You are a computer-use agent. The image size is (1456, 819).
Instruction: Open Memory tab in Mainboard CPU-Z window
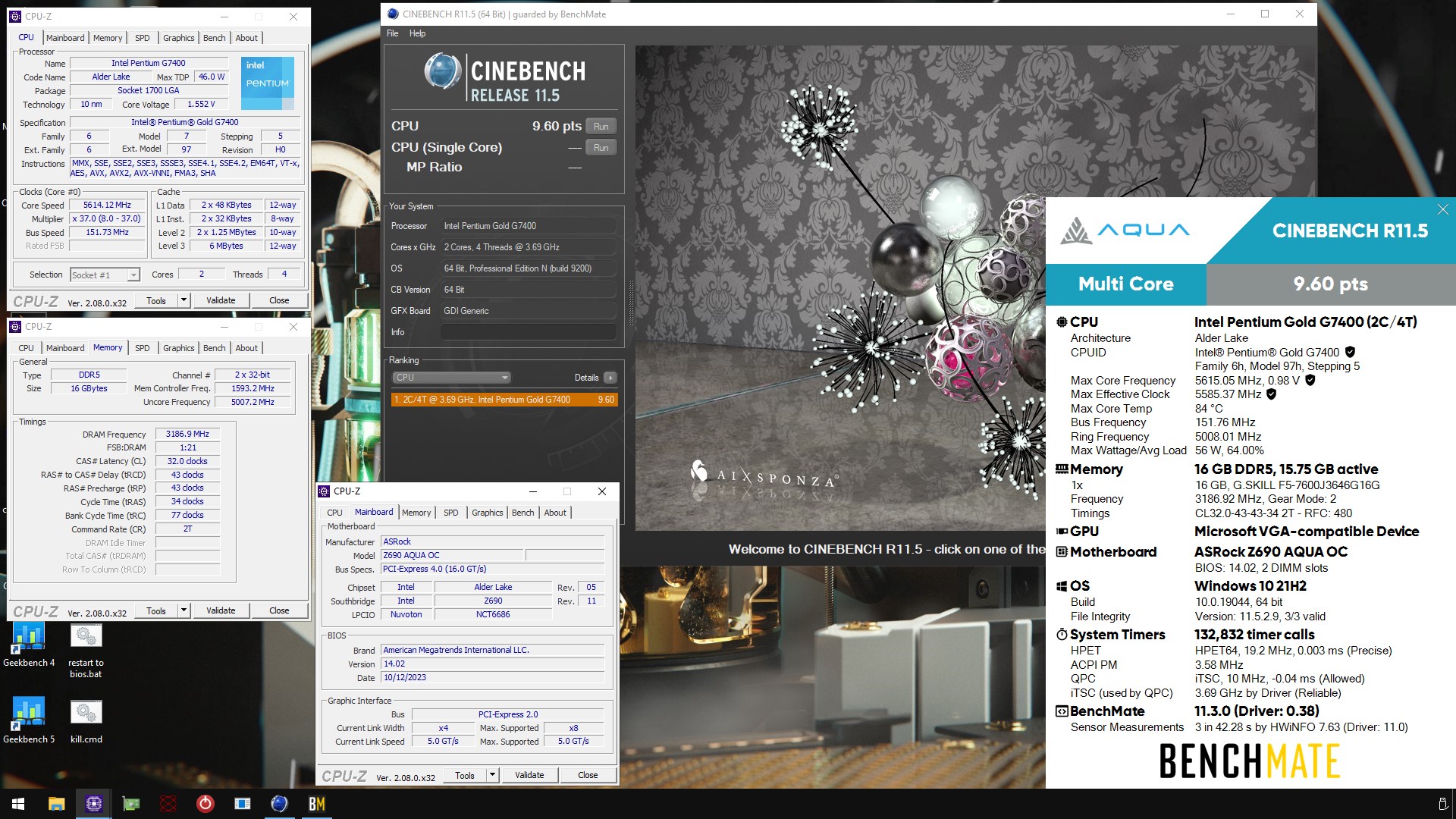click(x=416, y=513)
